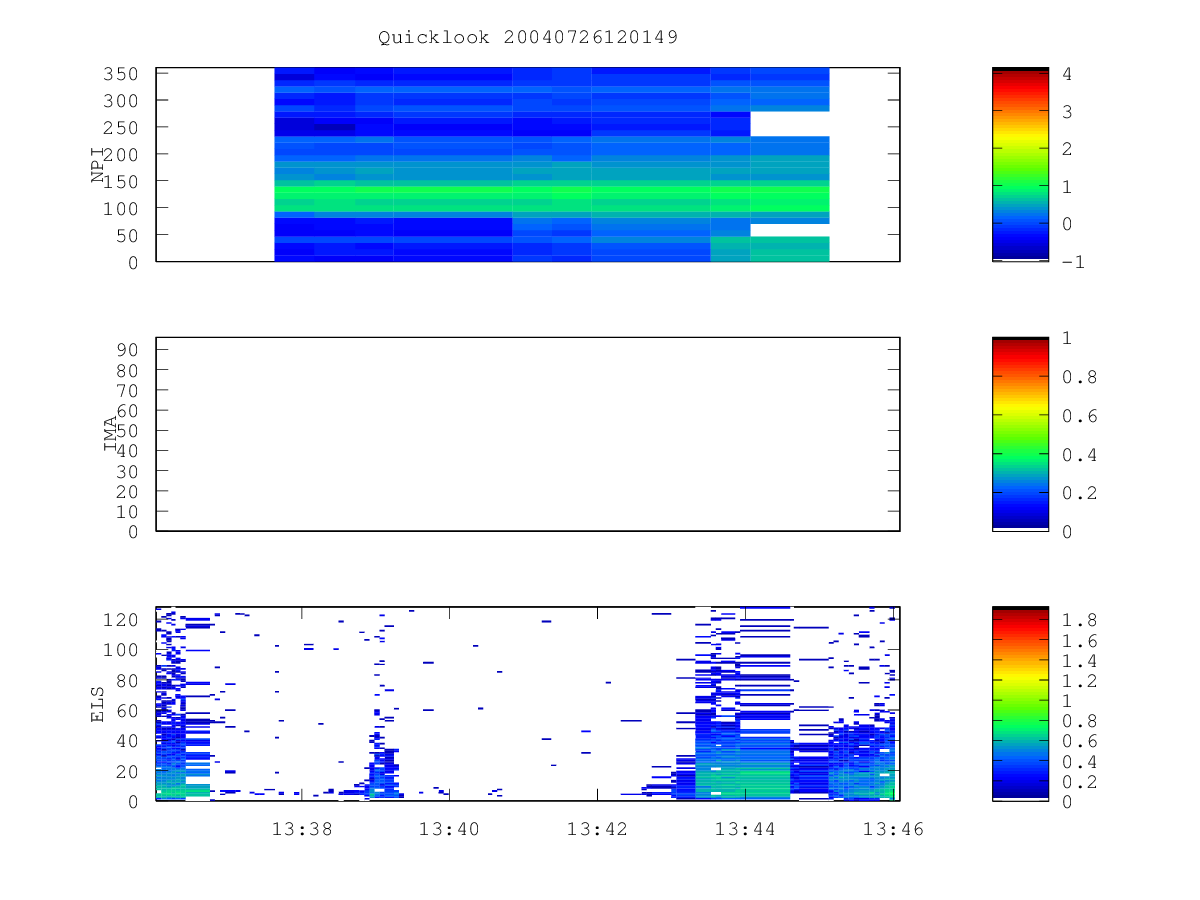Click the 13:38 time axis label
Image resolution: width=1200 pixels, height=900 pixels.
click(x=302, y=829)
